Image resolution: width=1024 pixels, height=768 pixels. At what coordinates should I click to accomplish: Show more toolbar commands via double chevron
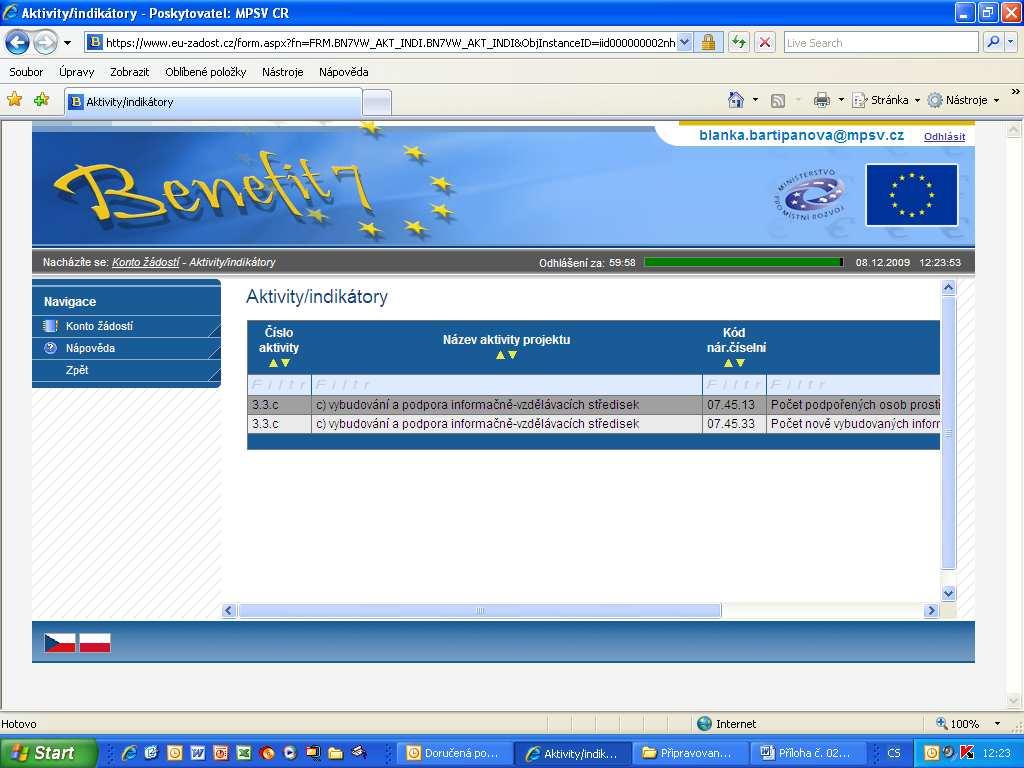coord(1015,92)
